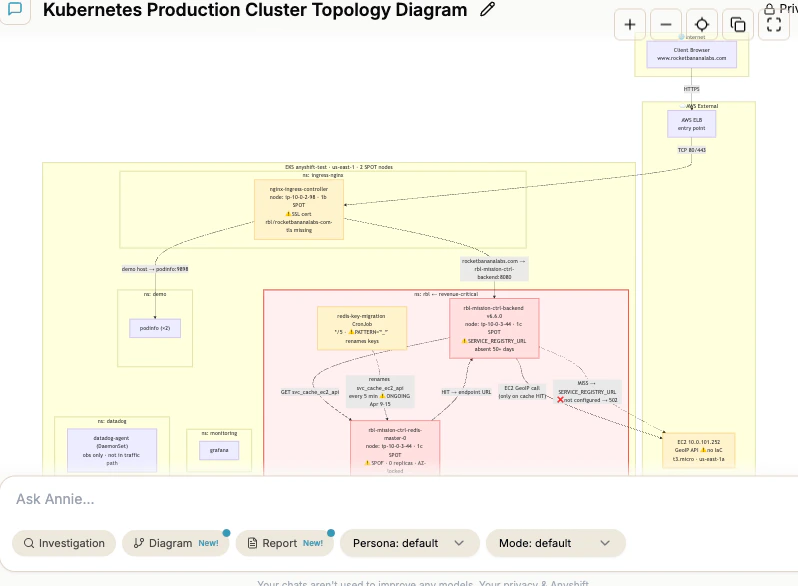Viewport: 798px width, 586px height.
Task: Click 'renames svc_cache_ec2_api' edge label
Action: 380,392
